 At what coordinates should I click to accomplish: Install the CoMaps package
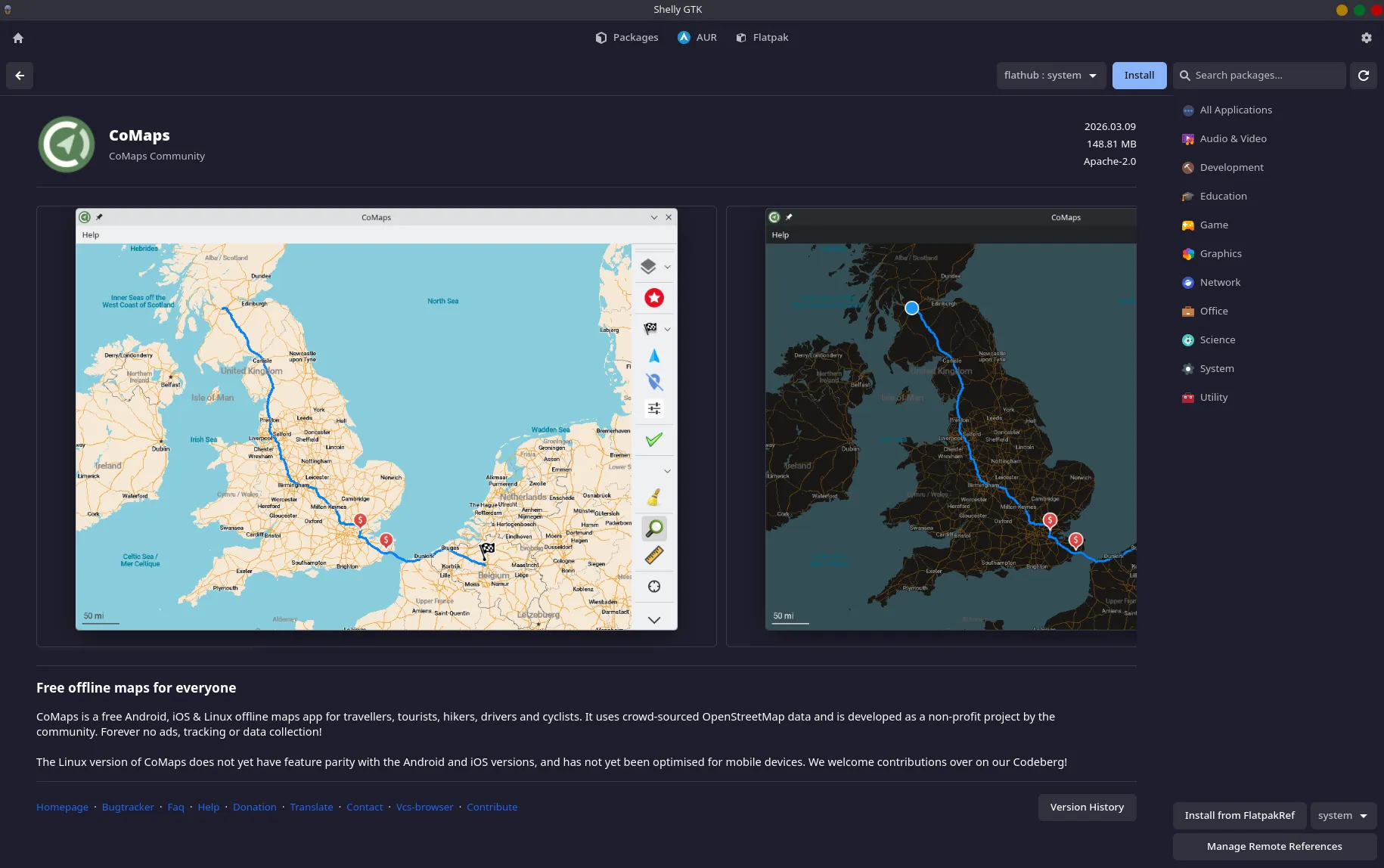pos(1139,76)
